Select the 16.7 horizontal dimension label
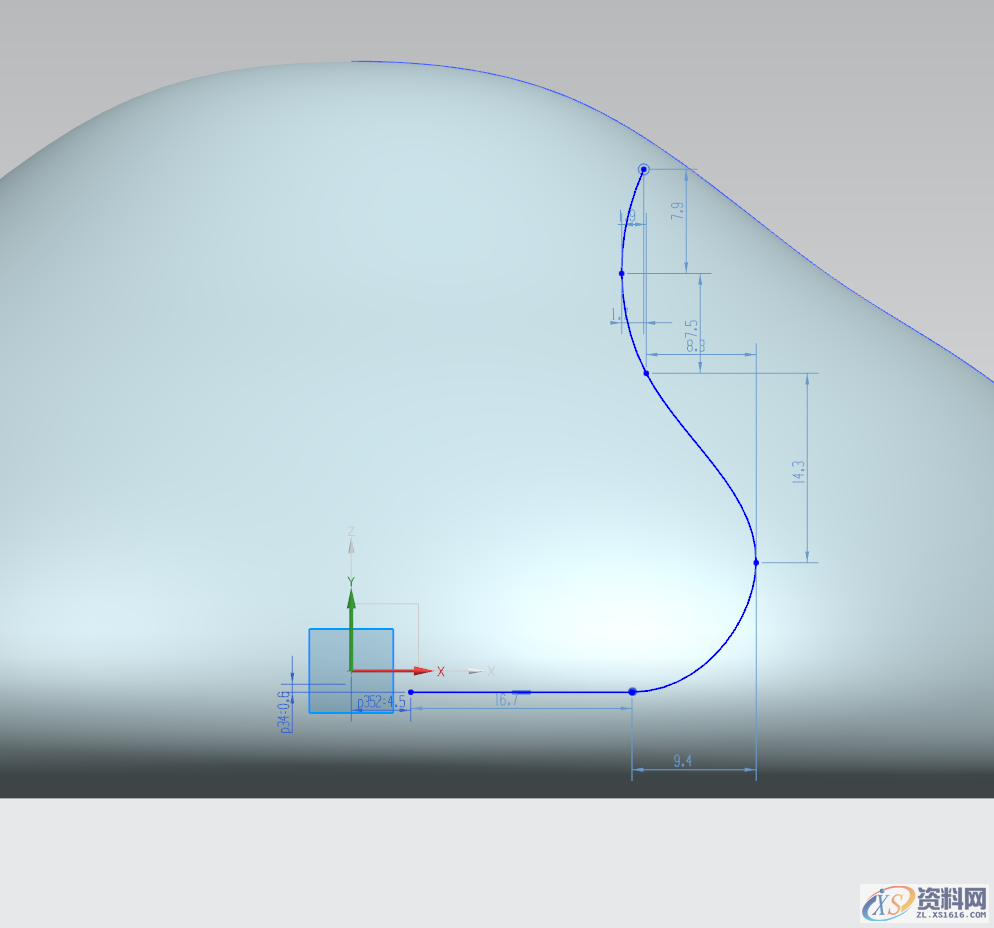 point(506,701)
